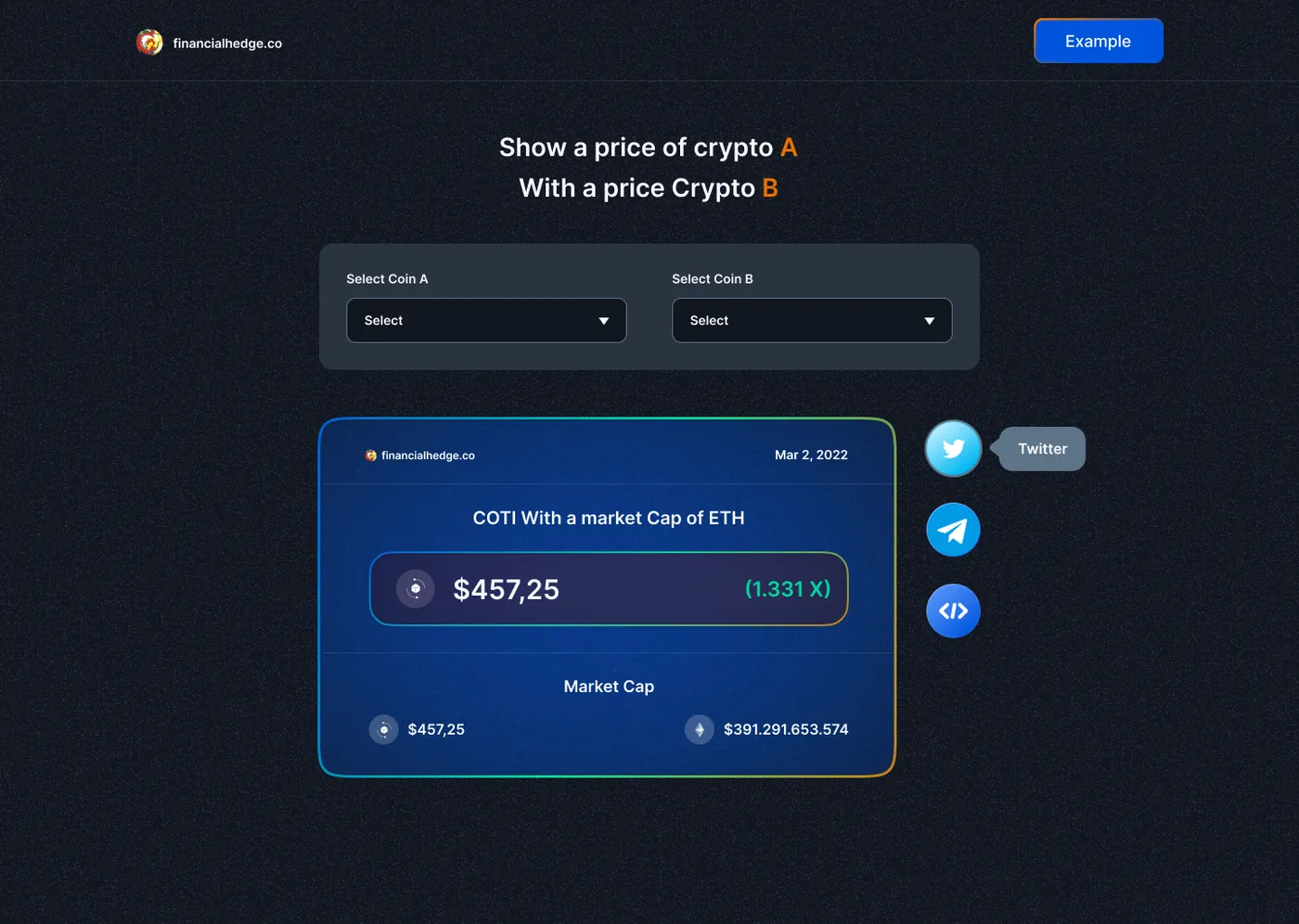Click the Ethereum icon beside $391.291.653.574
1299x924 pixels.
pyautogui.click(x=700, y=729)
